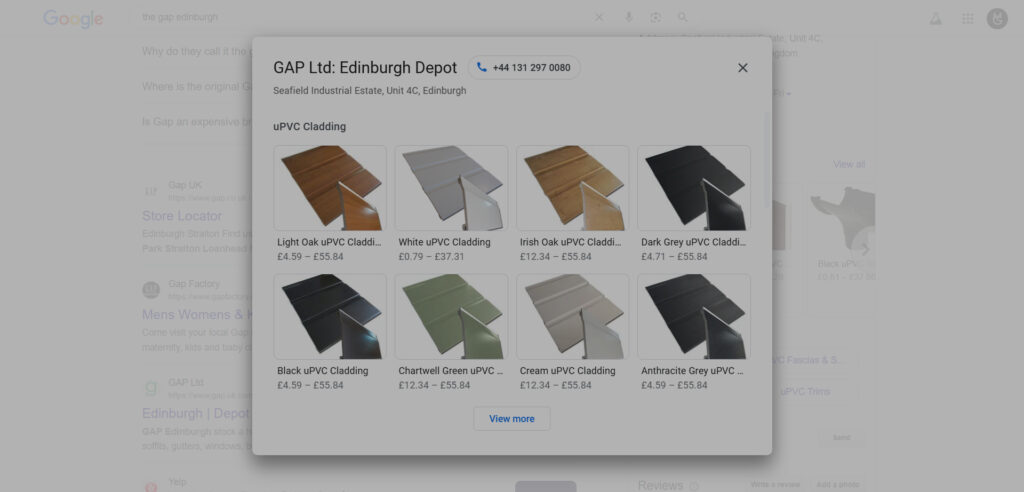
Task: Click 'Chartwell Green uPVC ...' product name
Action: point(451,371)
